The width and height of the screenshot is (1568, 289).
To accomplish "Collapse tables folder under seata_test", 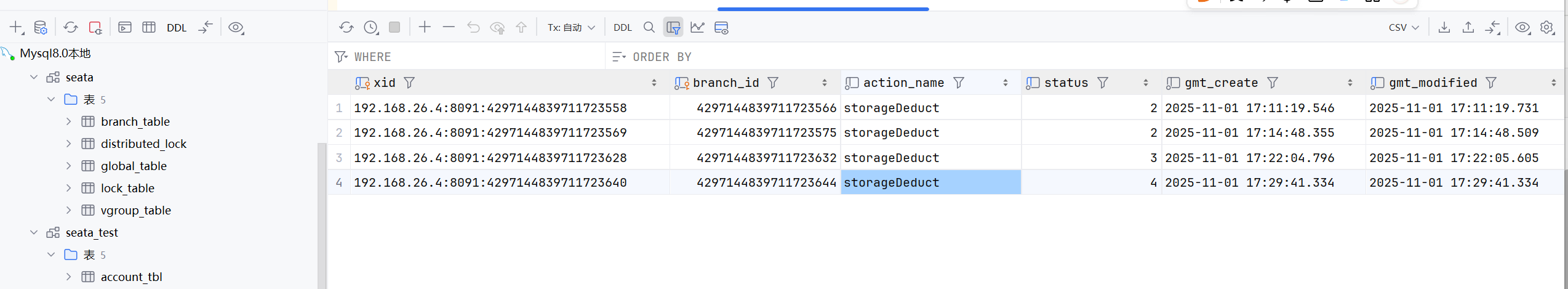I will point(51,254).
